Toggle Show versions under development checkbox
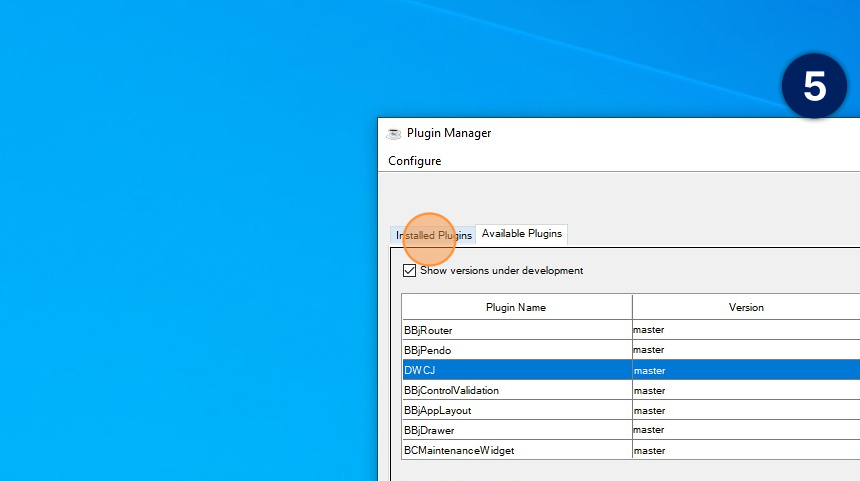 pyautogui.click(x=409, y=271)
